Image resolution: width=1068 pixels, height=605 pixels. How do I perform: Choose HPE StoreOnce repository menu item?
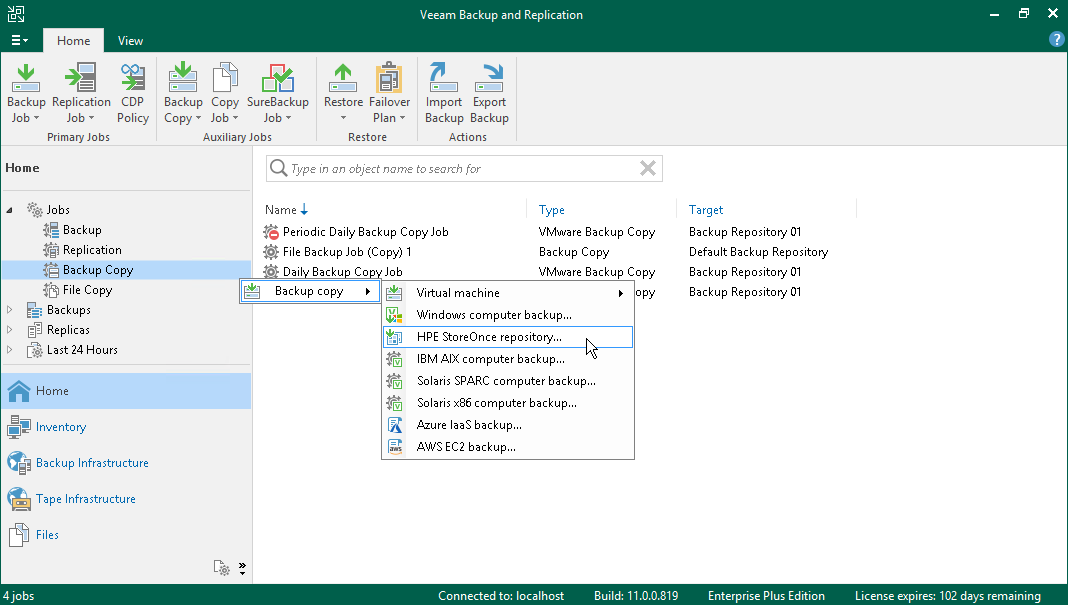[508, 337]
